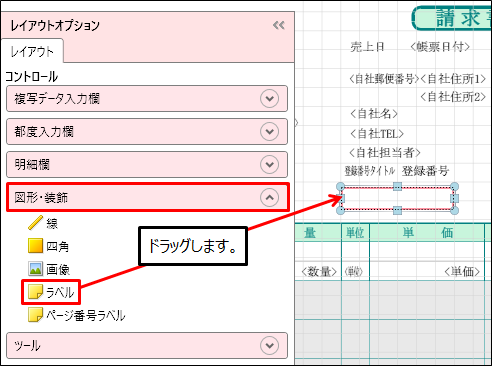Select the <自社住所2> field

(x=453, y=97)
